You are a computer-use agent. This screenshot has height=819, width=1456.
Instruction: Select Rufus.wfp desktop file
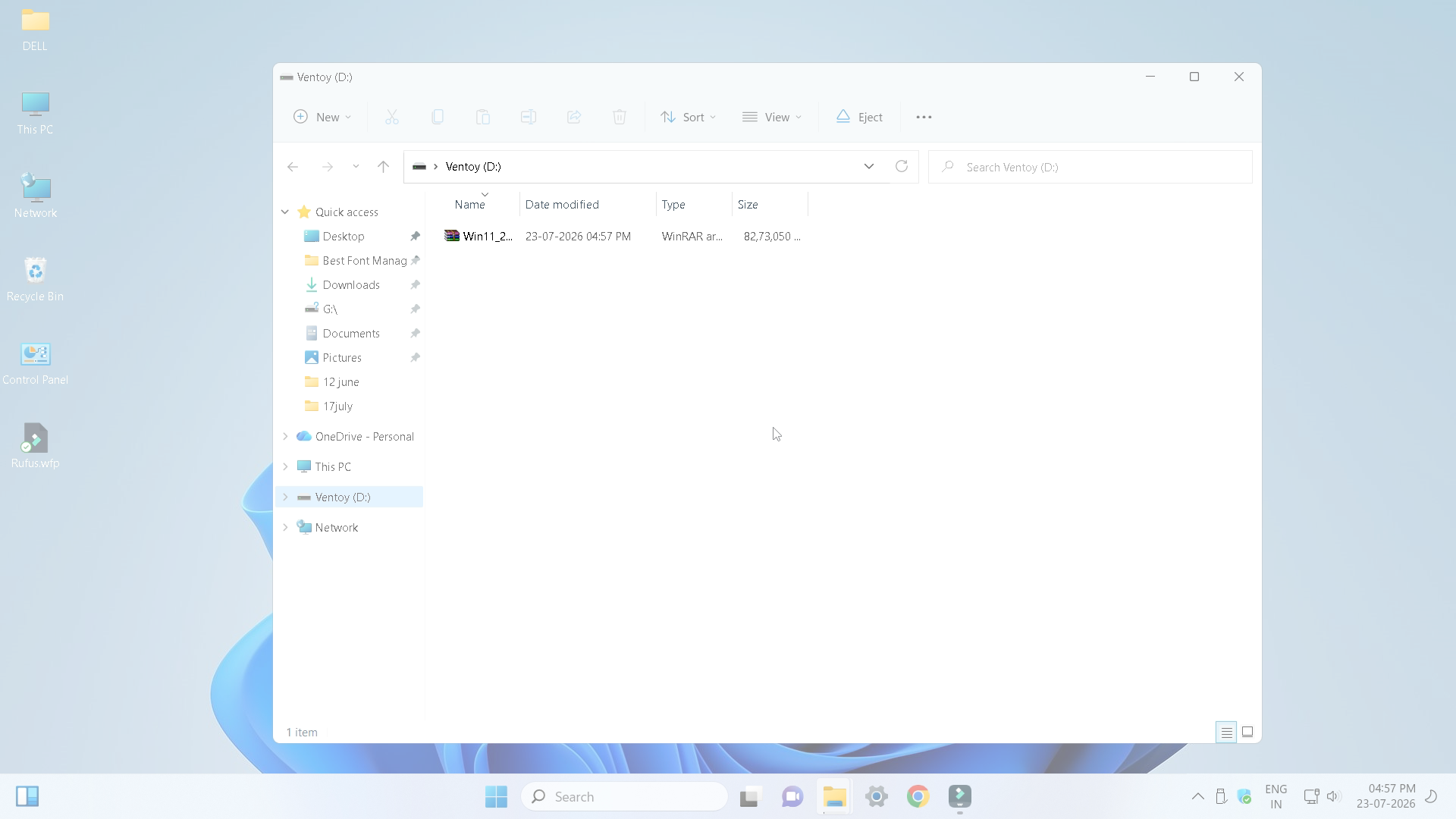[x=35, y=446]
